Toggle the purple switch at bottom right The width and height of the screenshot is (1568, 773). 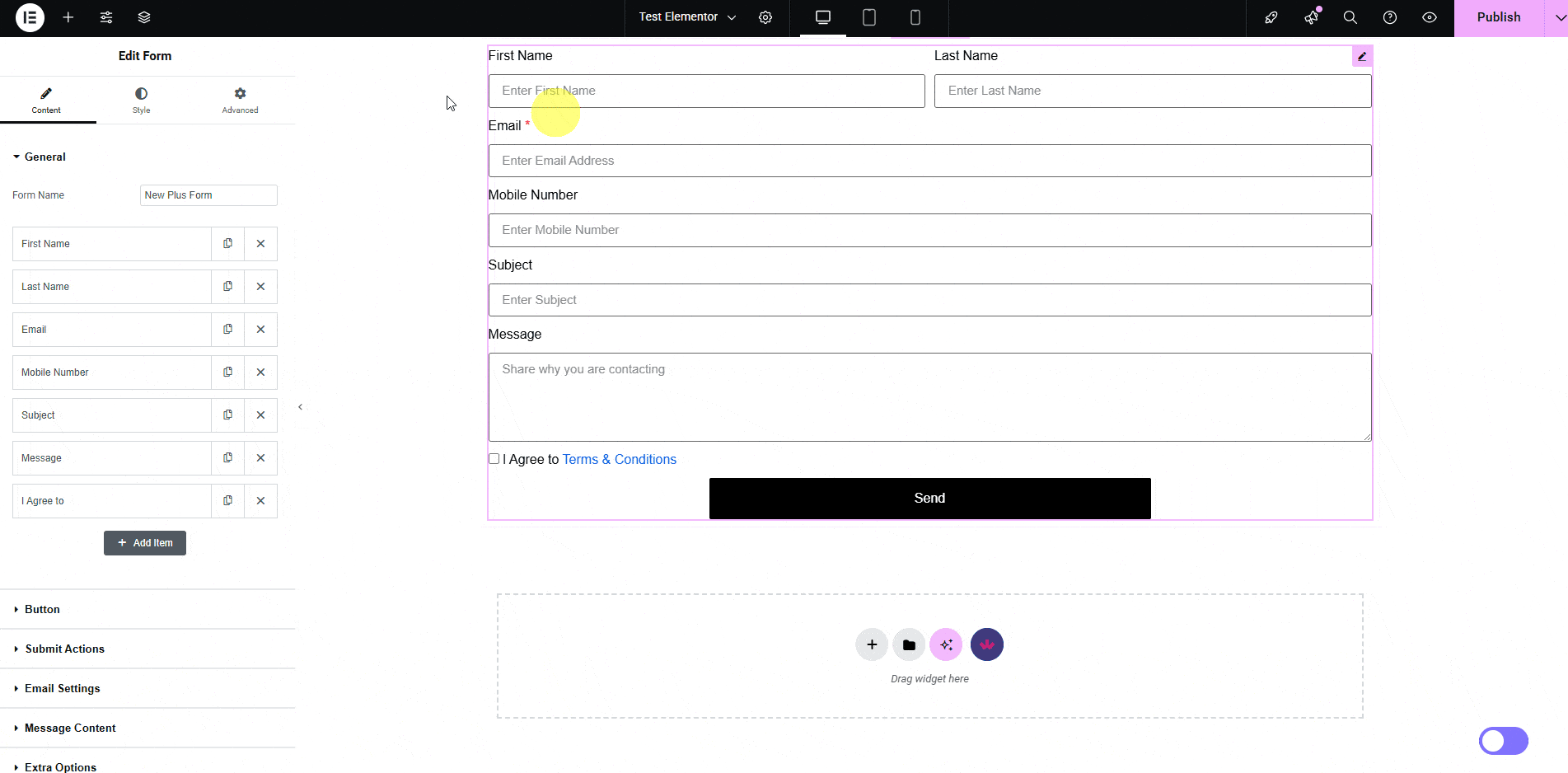point(1503,741)
